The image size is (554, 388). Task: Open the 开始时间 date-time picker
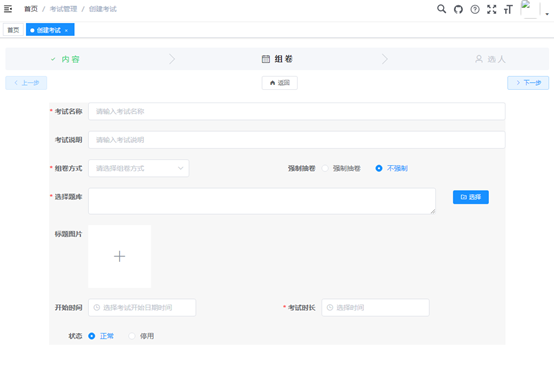pyautogui.click(x=142, y=307)
